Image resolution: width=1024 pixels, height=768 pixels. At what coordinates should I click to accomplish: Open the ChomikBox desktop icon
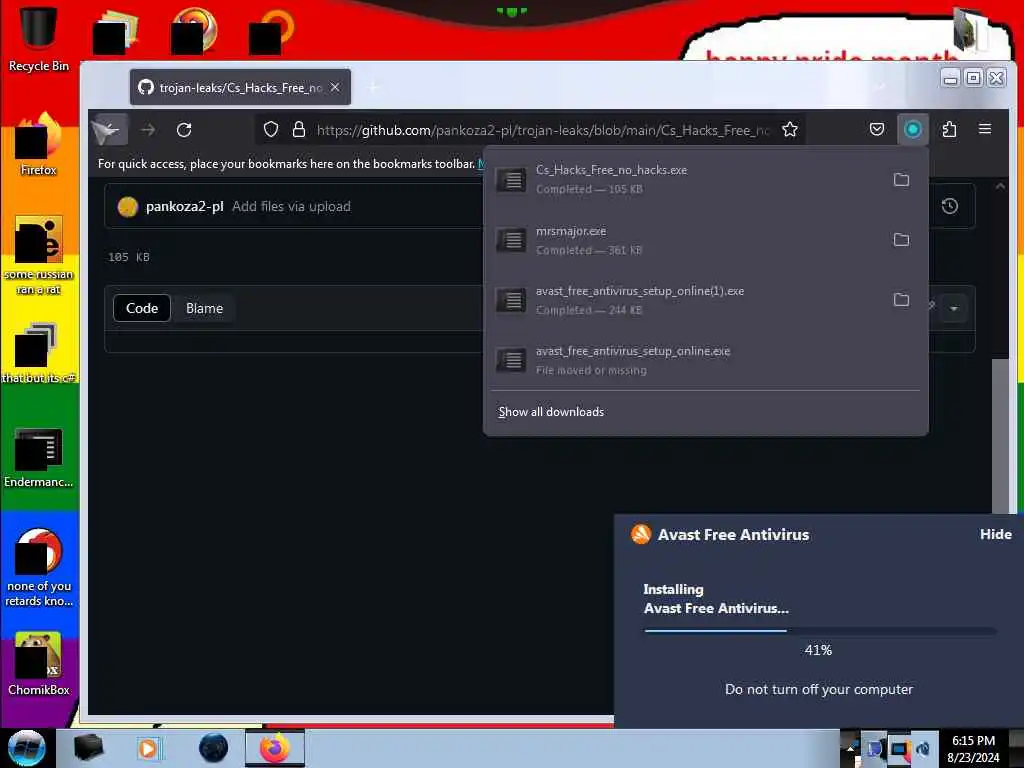[39, 664]
